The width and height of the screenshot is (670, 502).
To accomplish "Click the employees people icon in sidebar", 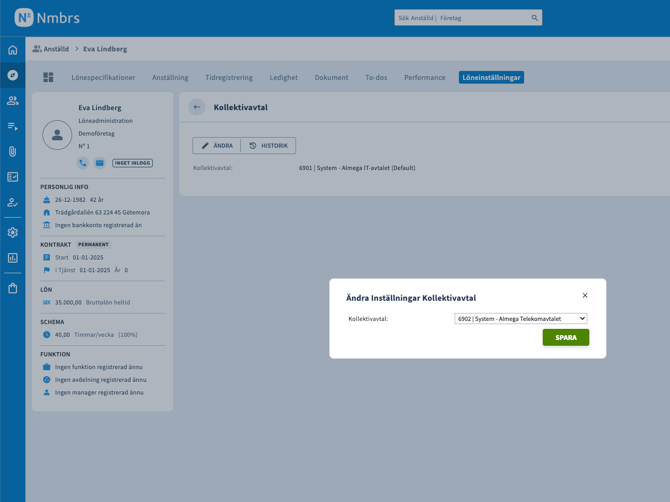I will click(13, 101).
